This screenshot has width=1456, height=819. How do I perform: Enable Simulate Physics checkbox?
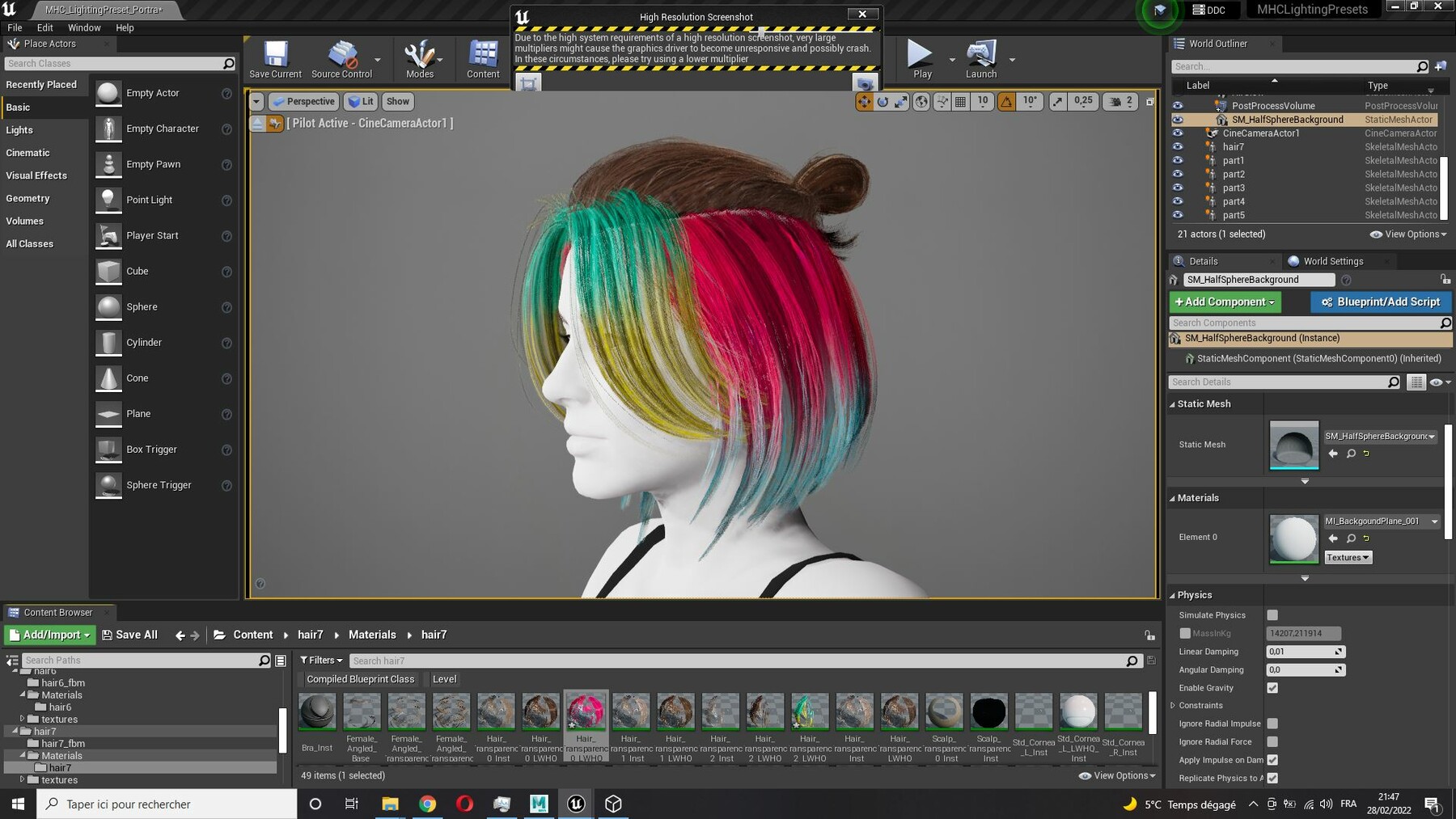click(1272, 615)
